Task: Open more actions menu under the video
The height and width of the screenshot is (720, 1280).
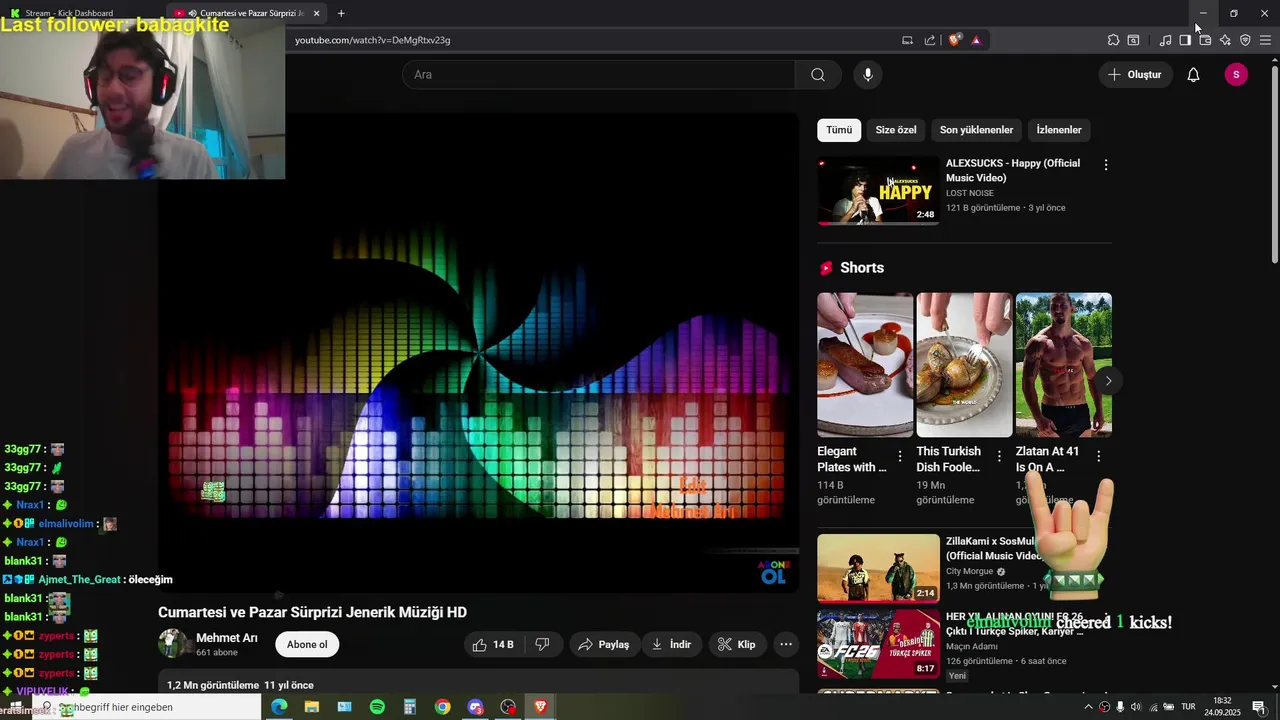Action: point(786,645)
